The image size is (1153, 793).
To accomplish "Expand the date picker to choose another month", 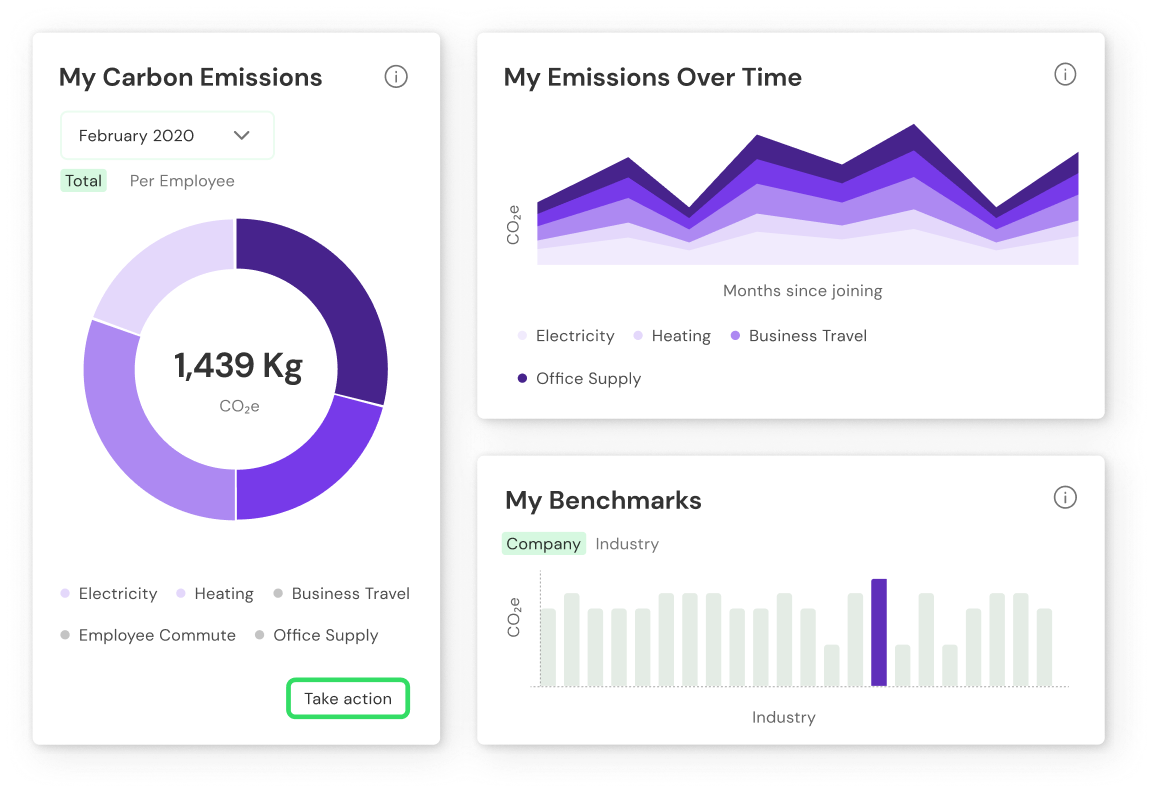I will point(167,135).
